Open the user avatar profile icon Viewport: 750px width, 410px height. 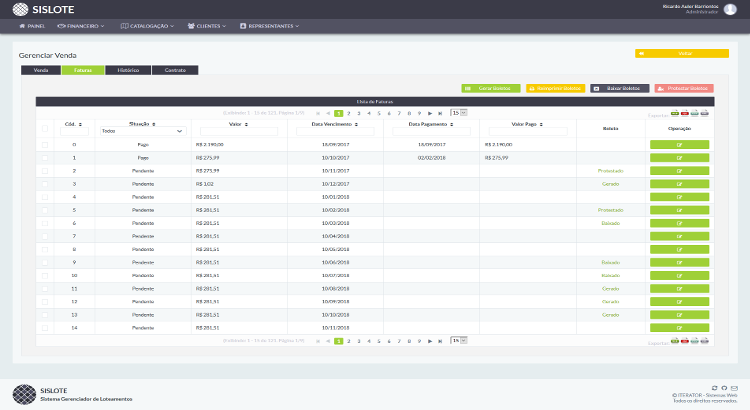pos(730,9)
